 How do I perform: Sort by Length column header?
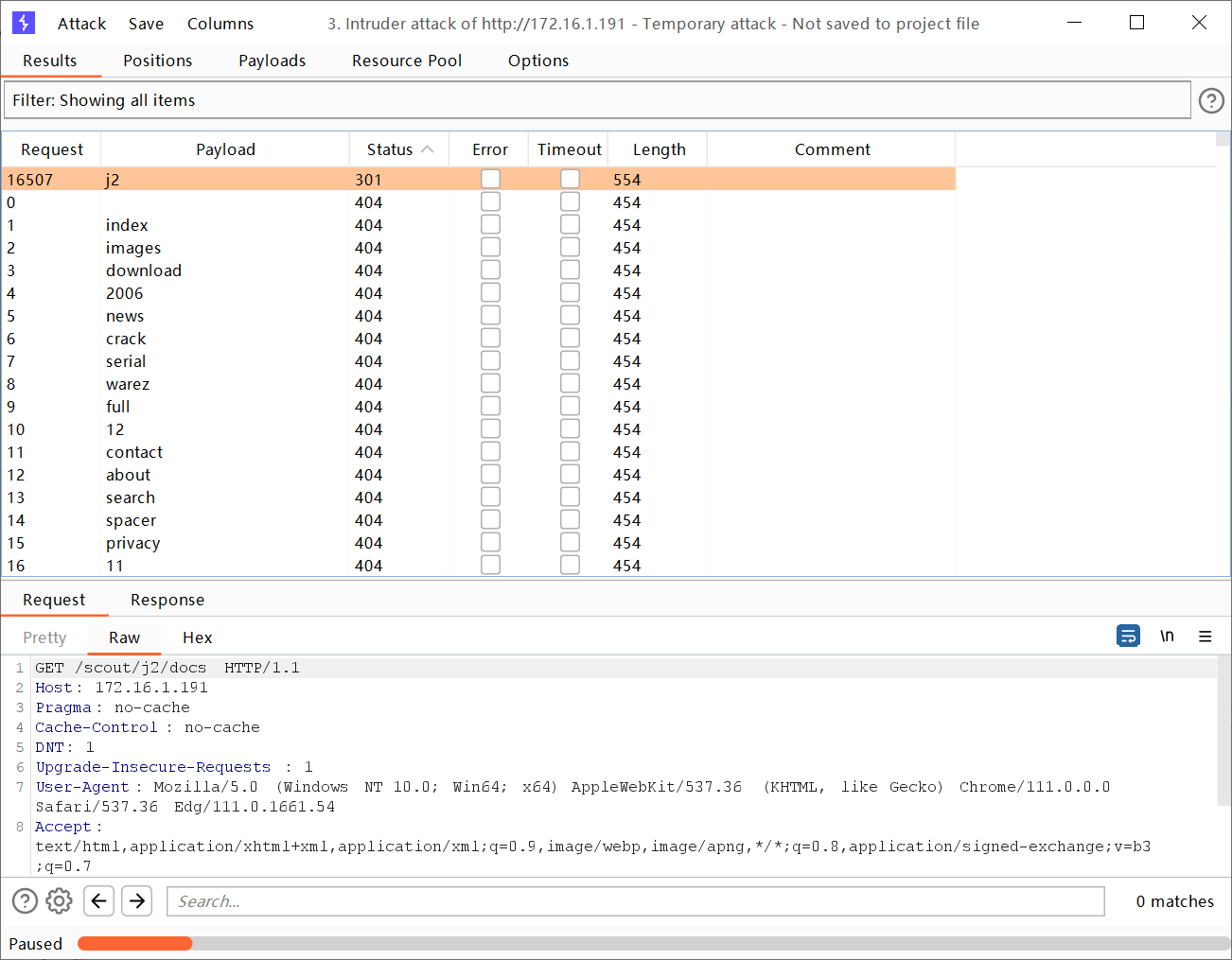point(659,149)
